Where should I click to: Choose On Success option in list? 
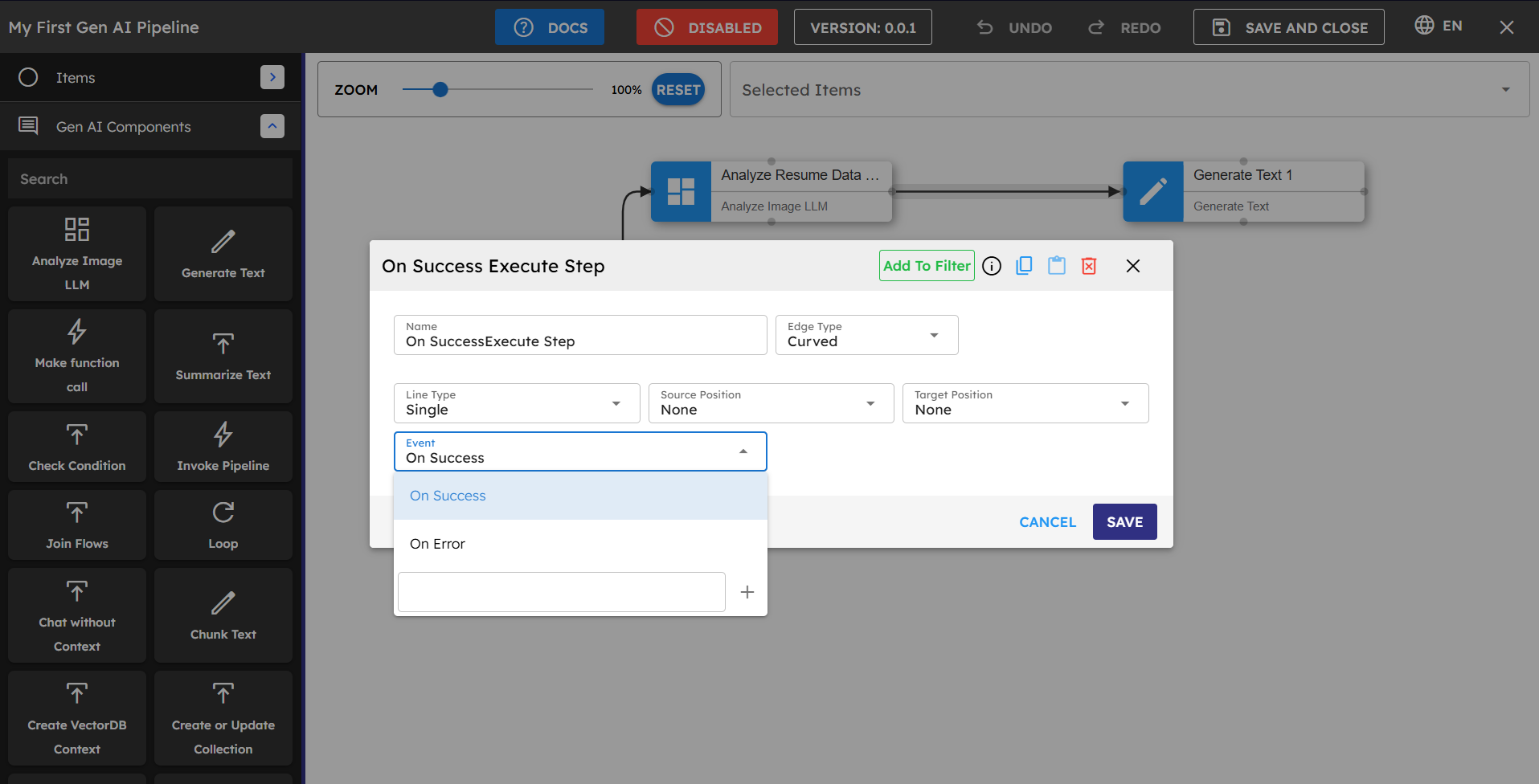point(448,496)
